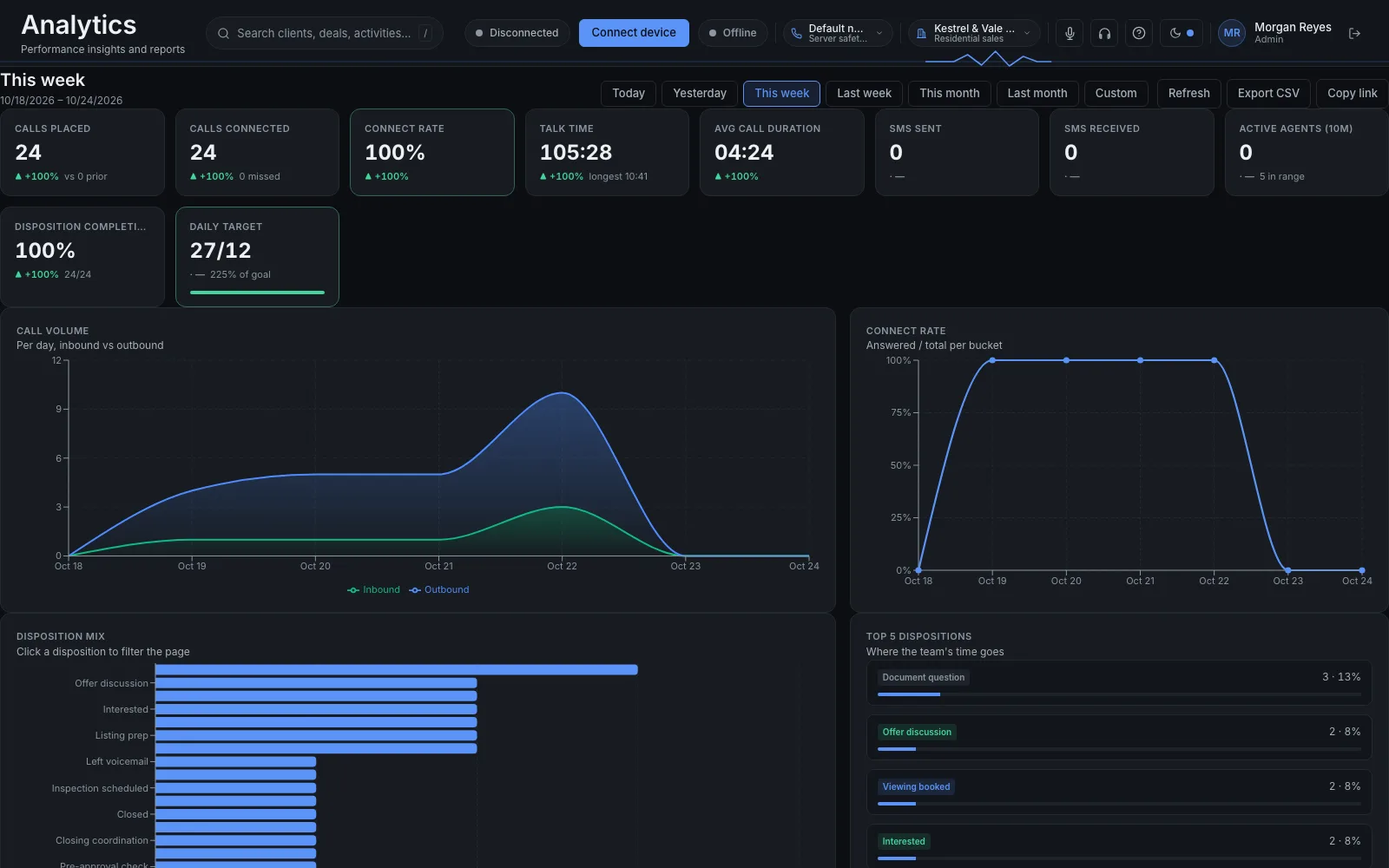This screenshot has height=868, width=1389.
Task: Click the Disconnected status pill
Action: click(x=517, y=33)
